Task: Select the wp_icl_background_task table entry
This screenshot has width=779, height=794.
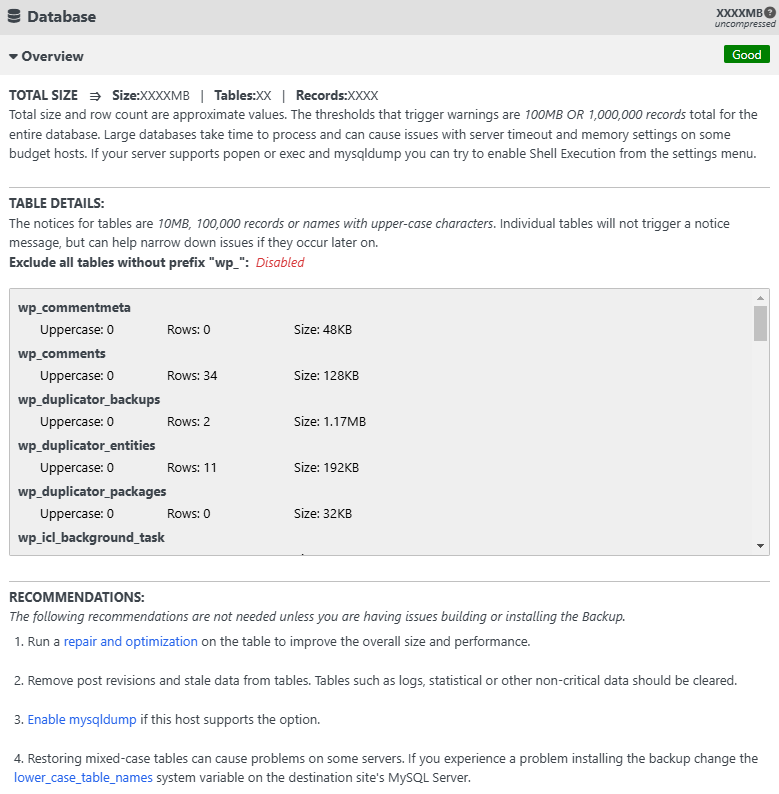Action: pyautogui.click(x=91, y=537)
